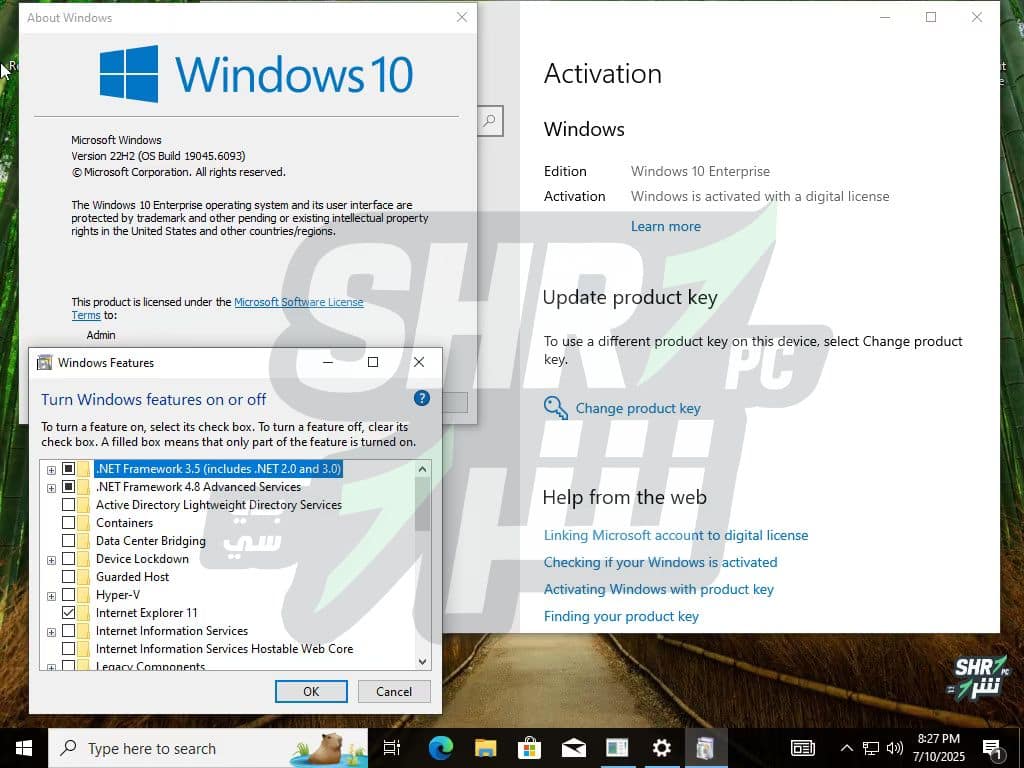This screenshot has height=768, width=1024.
Task: Switch to Windows Features taskbar icon
Action: click(705, 748)
